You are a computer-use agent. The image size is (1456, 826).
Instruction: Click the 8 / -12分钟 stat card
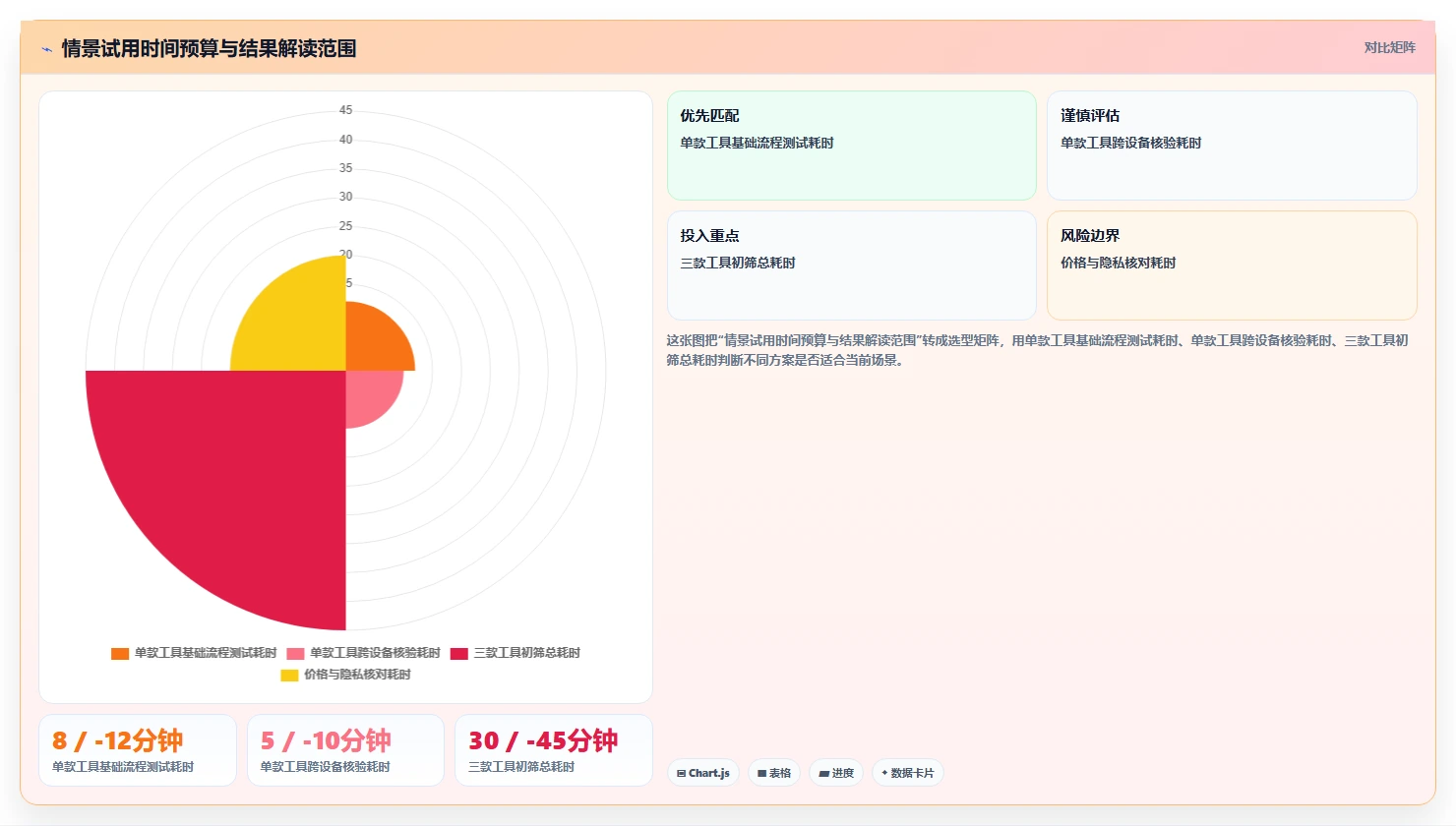tap(138, 750)
